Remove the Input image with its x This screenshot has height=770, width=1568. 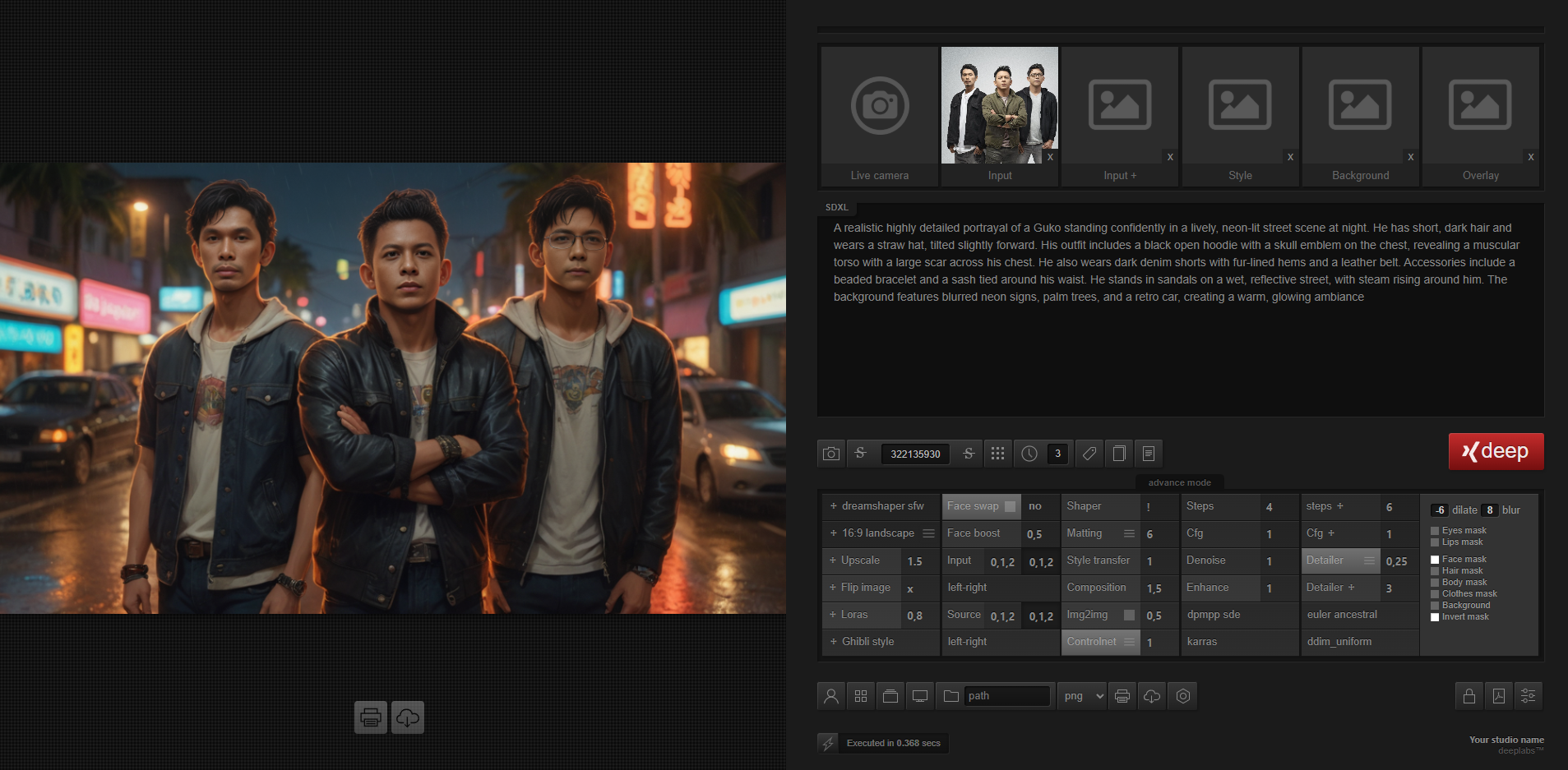coord(1050,157)
